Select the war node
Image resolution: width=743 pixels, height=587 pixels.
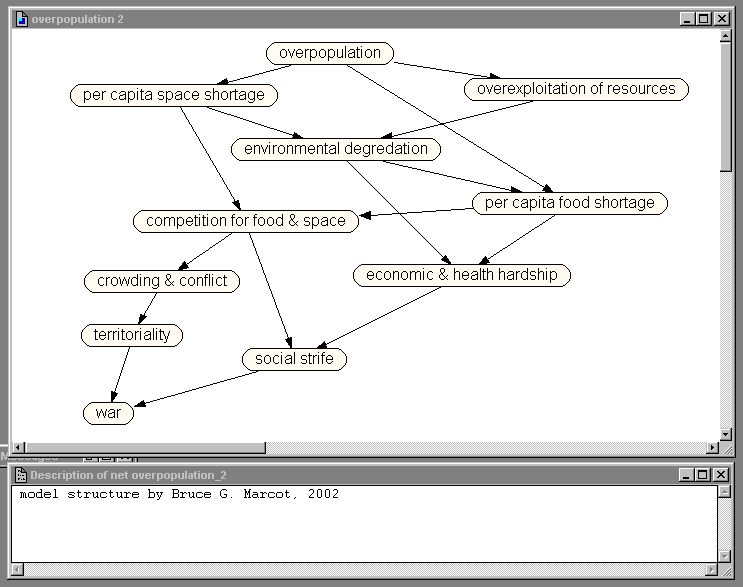pos(109,413)
